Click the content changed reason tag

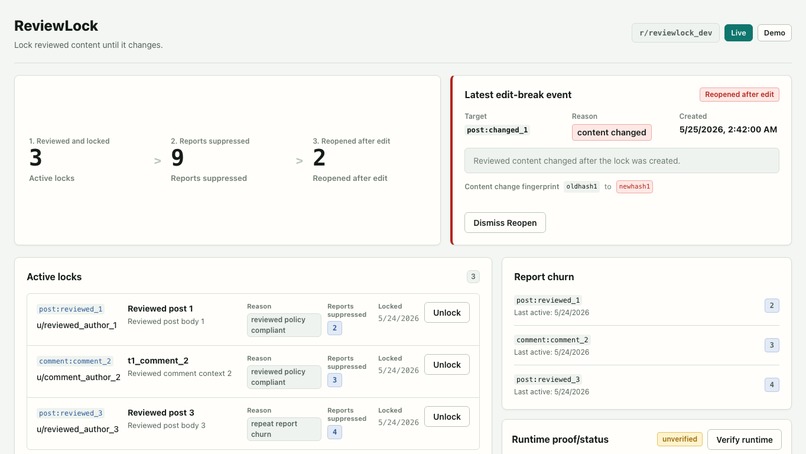click(x=612, y=132)
